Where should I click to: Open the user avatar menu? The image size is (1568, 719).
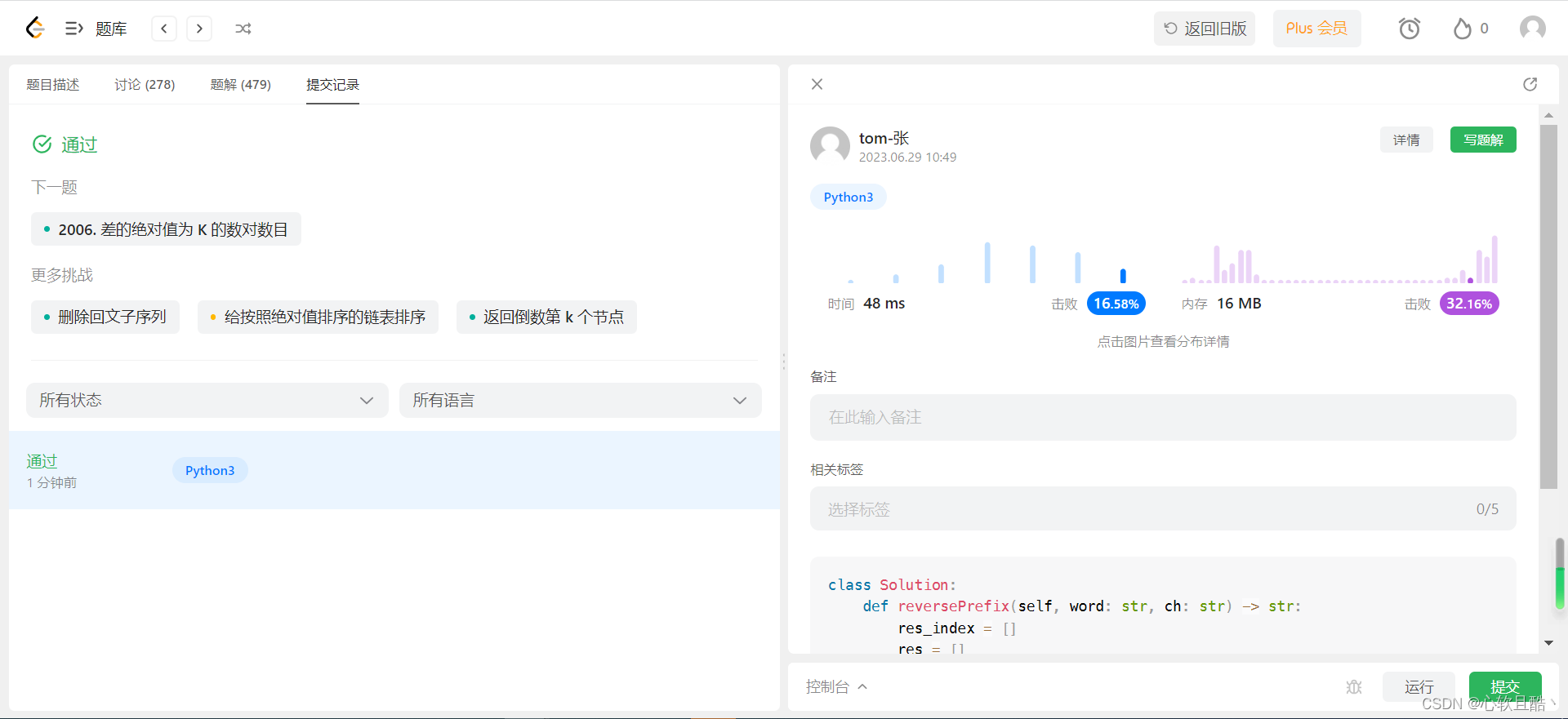[1532, 29]
